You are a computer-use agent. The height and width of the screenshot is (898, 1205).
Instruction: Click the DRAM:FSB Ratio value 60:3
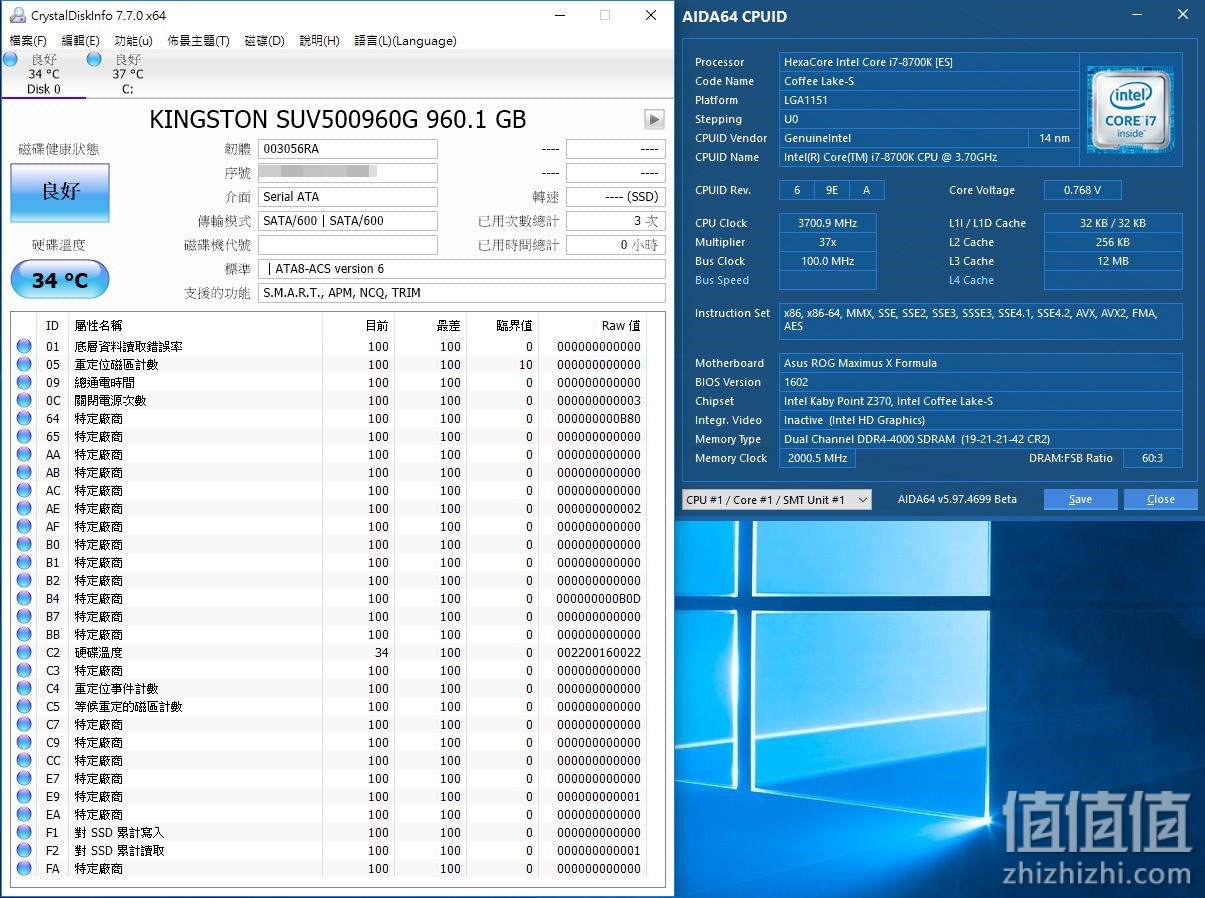coord(1151,458)
